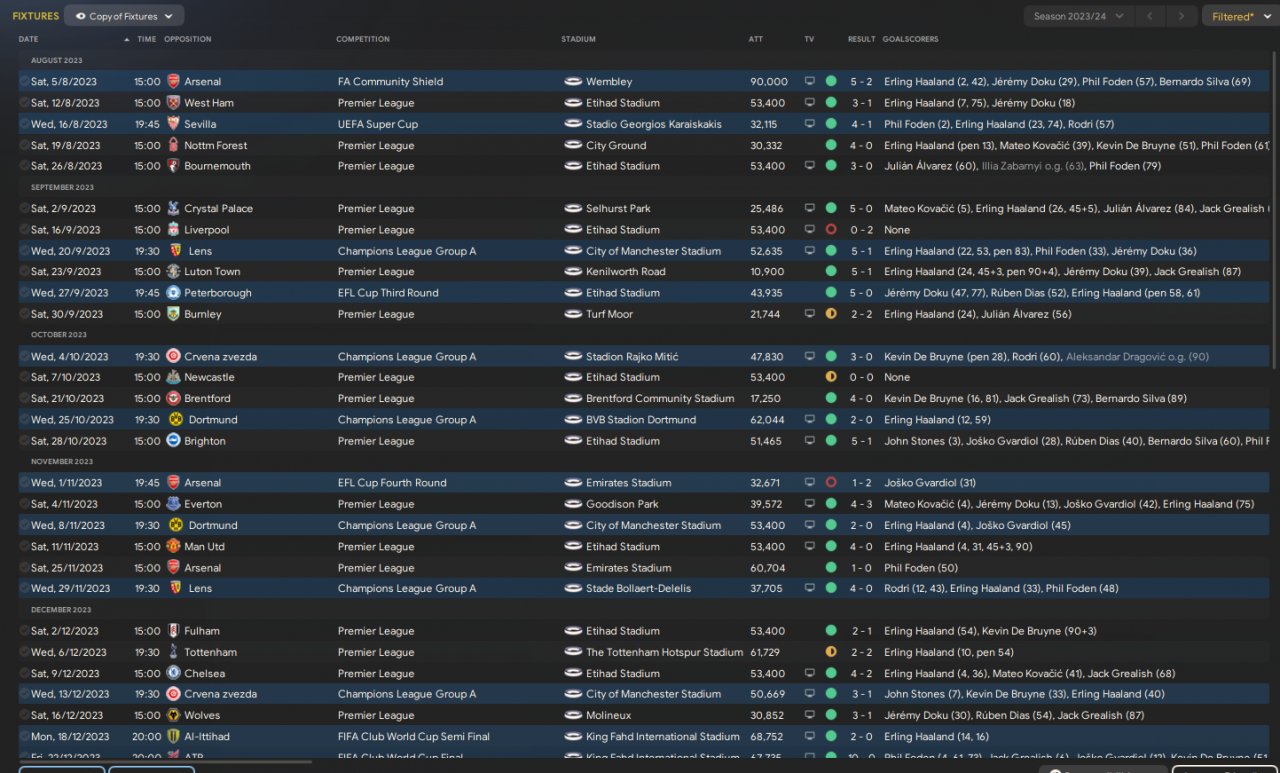Open the Filtered dropdown

coord(1239,16)
